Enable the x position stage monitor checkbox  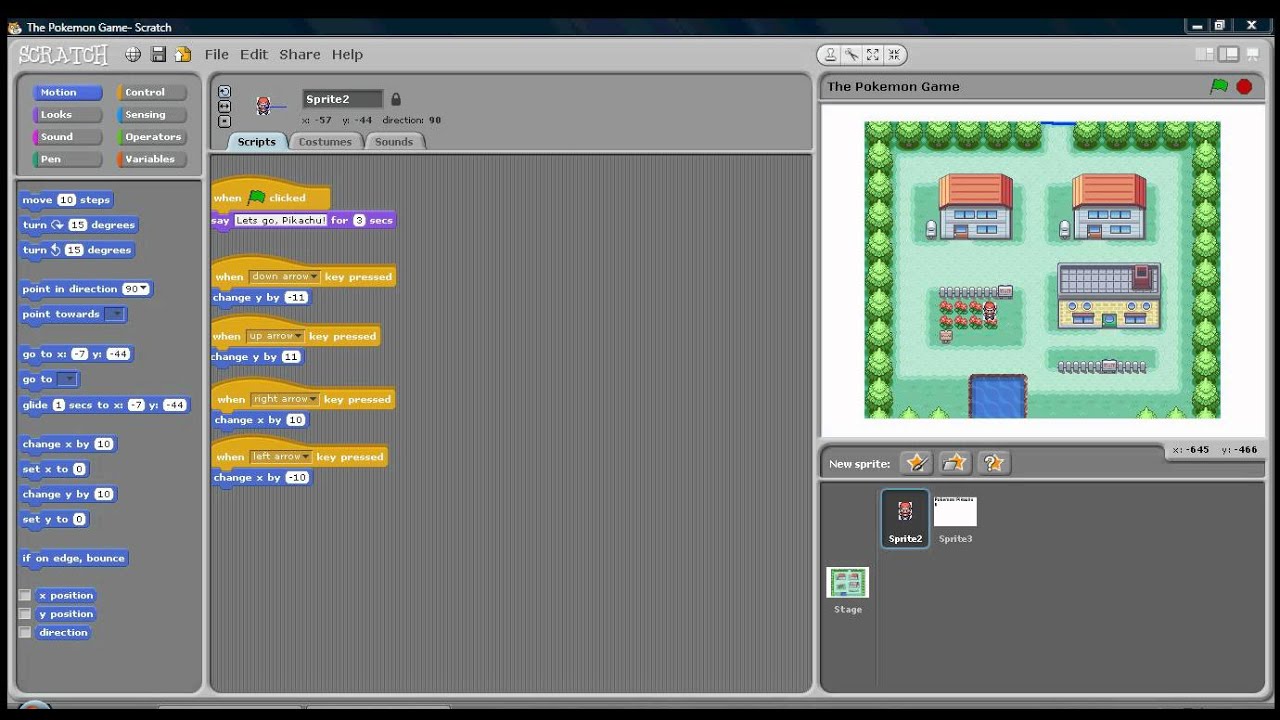click(26, 595)
